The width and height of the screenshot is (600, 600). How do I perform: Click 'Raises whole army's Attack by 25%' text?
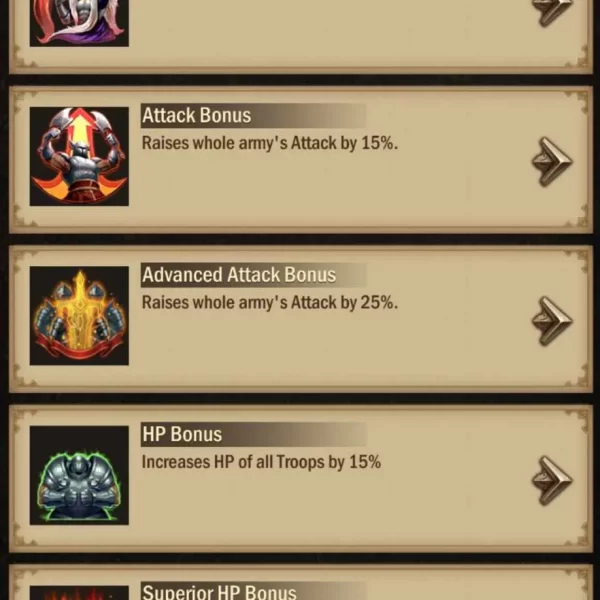point(270,303)
